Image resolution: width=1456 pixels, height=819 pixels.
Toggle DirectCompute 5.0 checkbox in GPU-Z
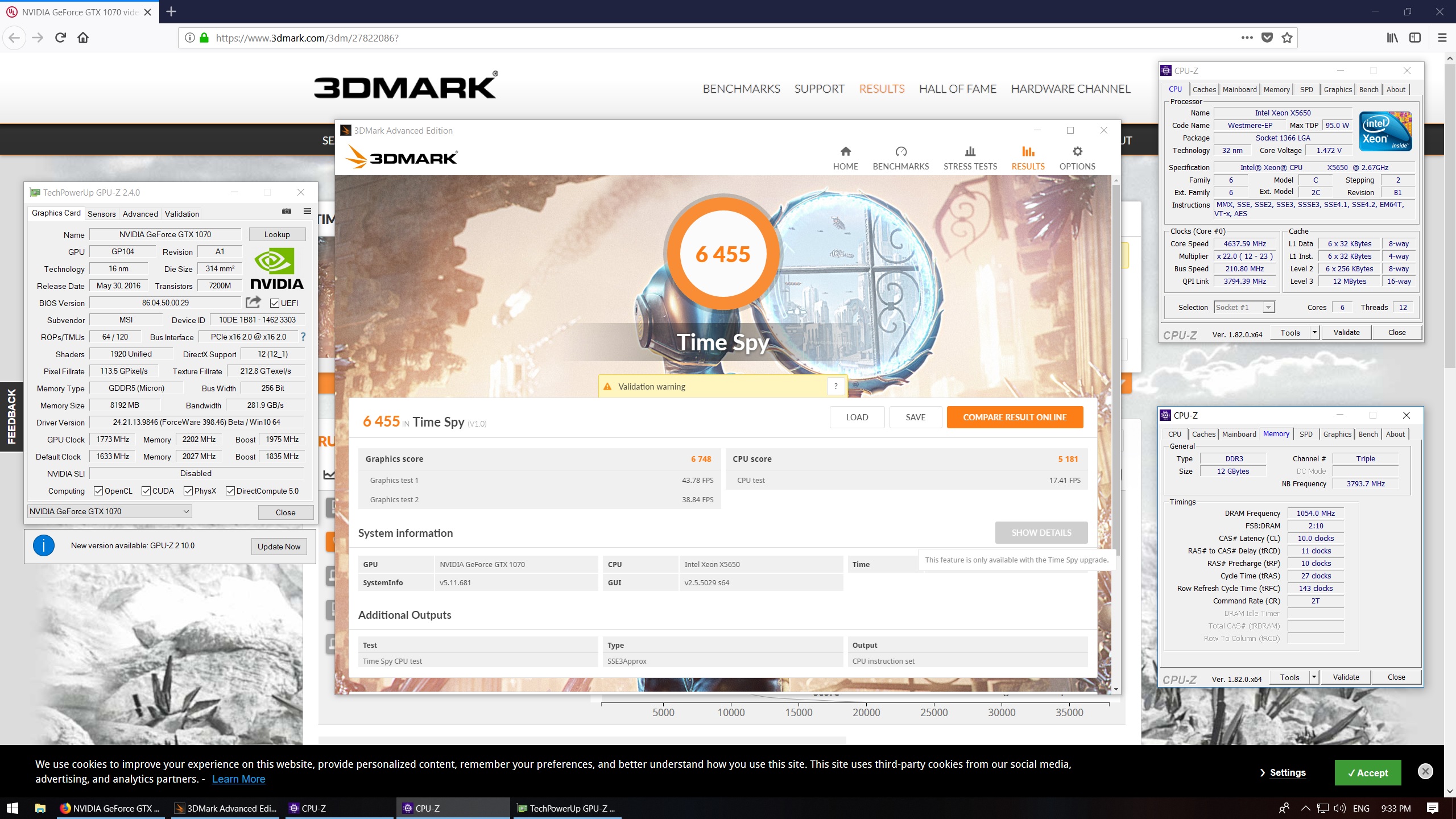230,491
